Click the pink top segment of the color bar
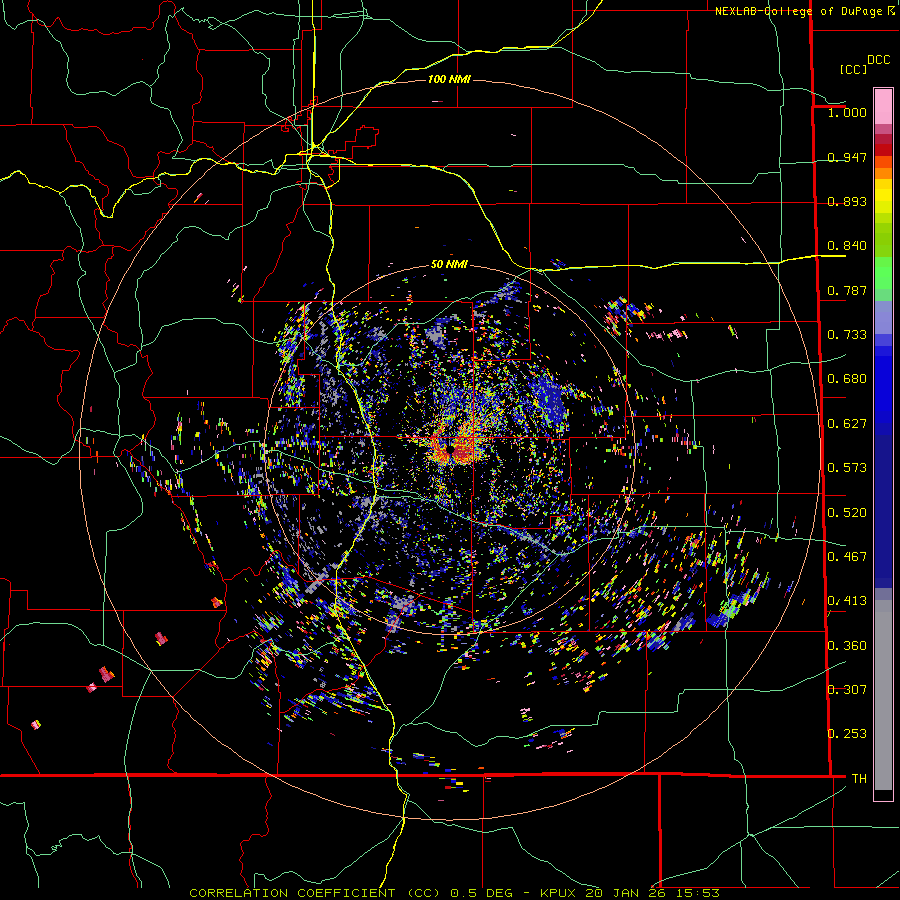 [883, 107]
